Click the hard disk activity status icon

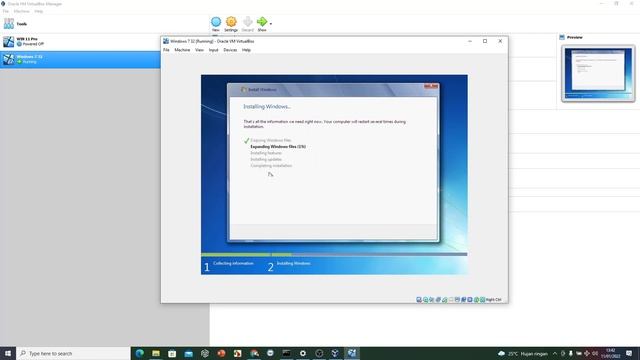(x=419, y=300)
